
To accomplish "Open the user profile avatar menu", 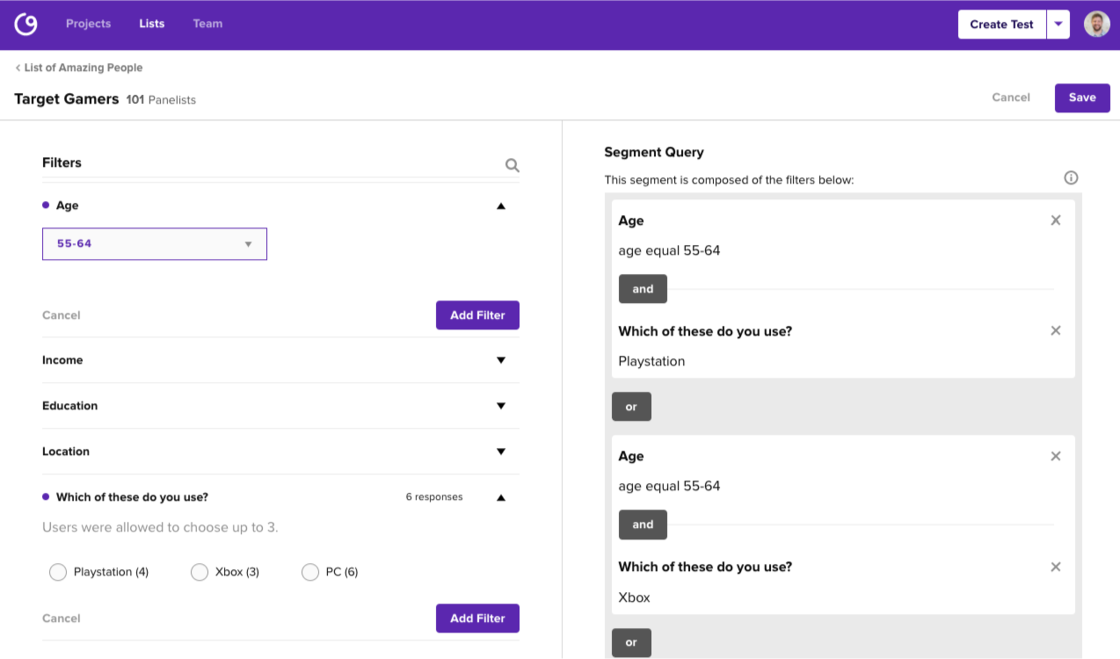I will pos(1096,24).
